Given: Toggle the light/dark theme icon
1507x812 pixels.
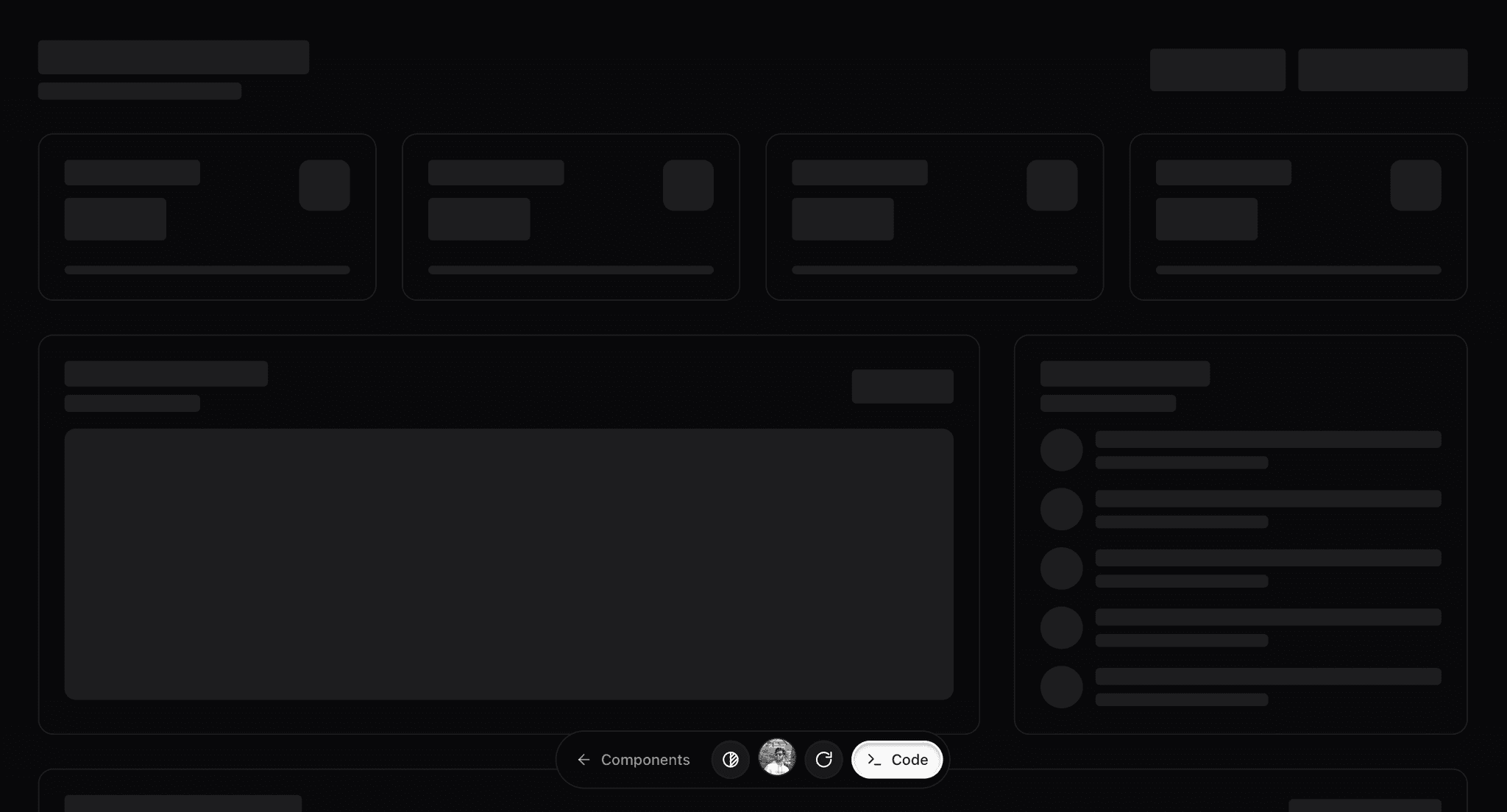Looking at the screenshot, I should coord(731,760).
